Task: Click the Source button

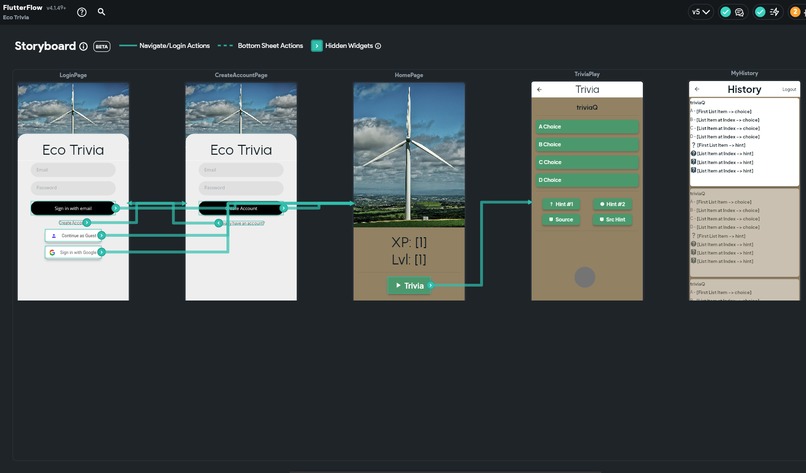Action: pyautogui.click(x=561, y=220)
